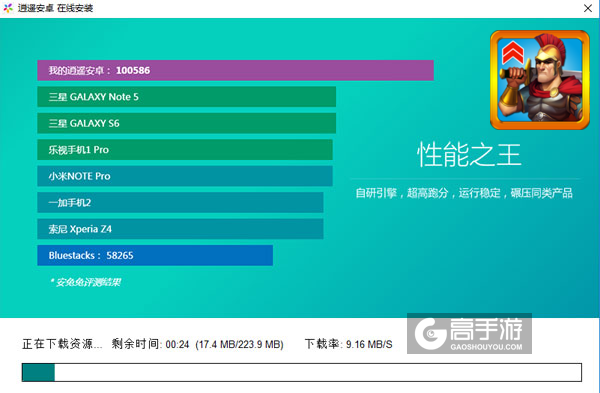The image size is (600, 393).
Task: Click the 正在下载资源 status text
Action: pos(62,344)
